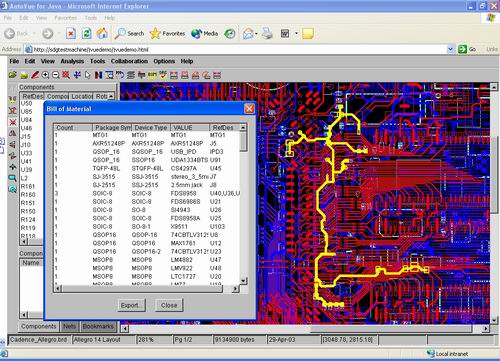Click the Close button in Bill of Material

click(x=169, y=305)
